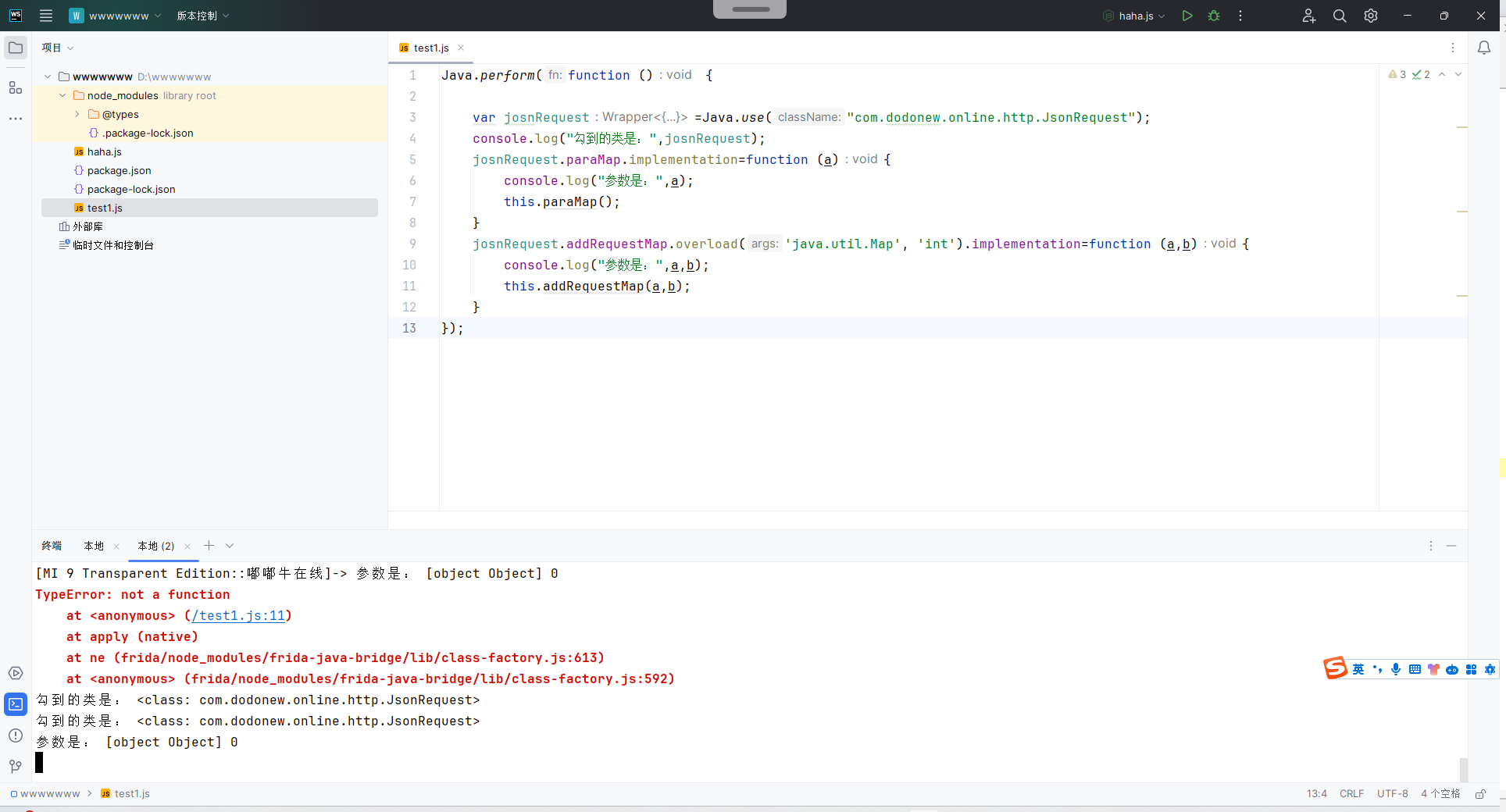The image size is (1506, 812).
Task: Open the new terminal type dropdown
Action: pyautogui.click(x=230, y=546)
